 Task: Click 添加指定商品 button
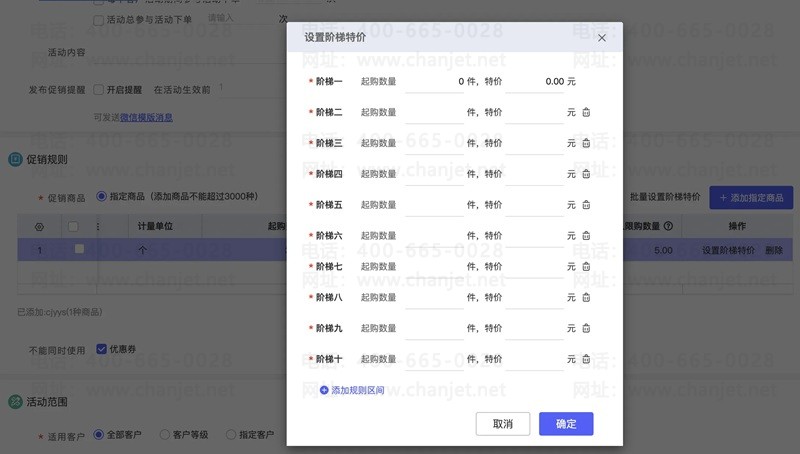click(x=751, y=198)
